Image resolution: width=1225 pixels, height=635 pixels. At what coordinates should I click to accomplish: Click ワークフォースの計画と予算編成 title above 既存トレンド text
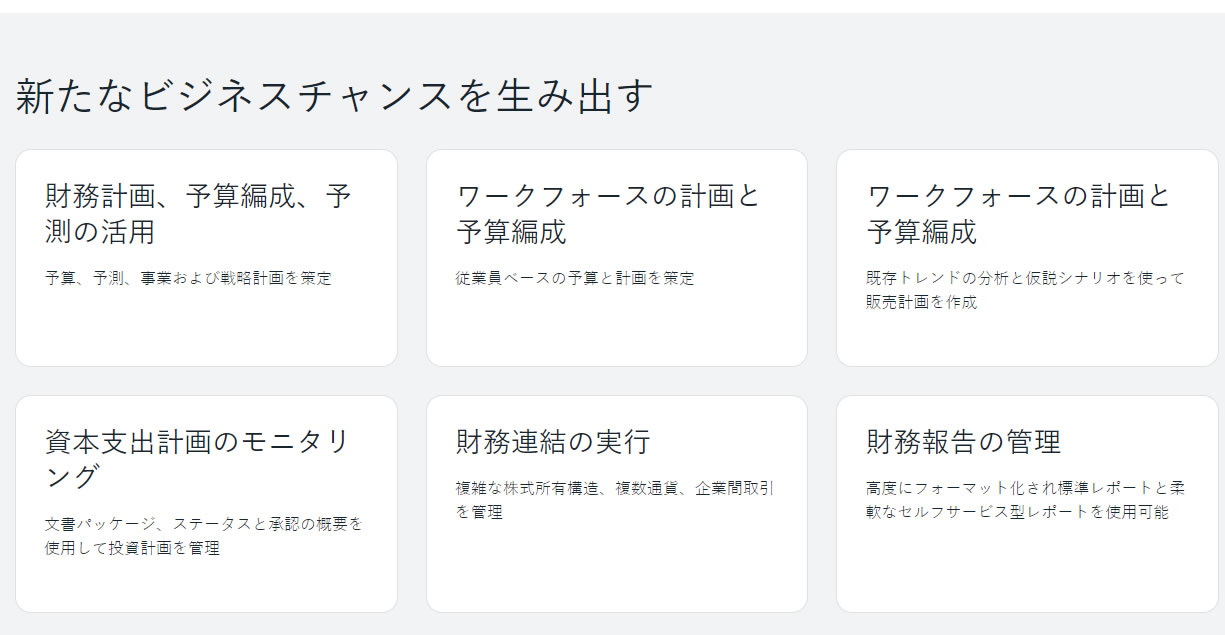pos(1018,214)
